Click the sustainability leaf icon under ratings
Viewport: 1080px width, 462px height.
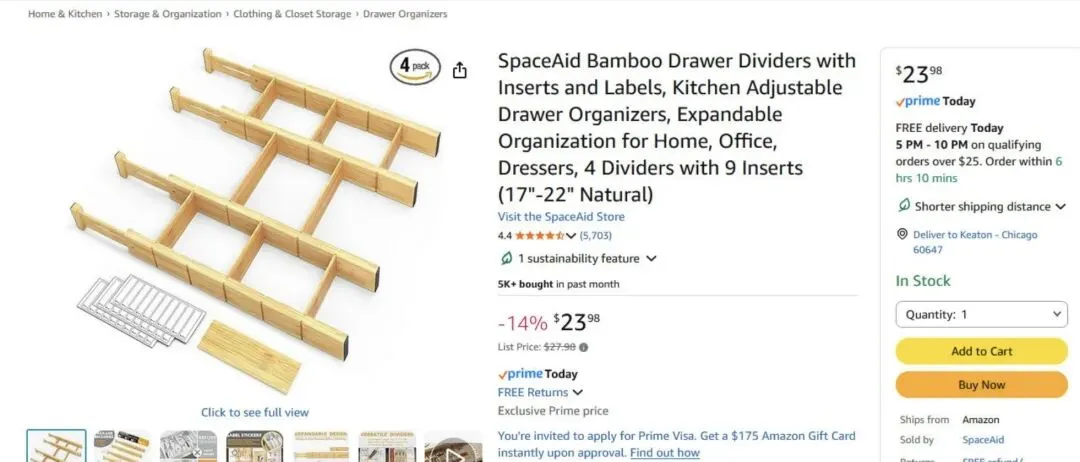pyautogui.click(x=506, y=259)
